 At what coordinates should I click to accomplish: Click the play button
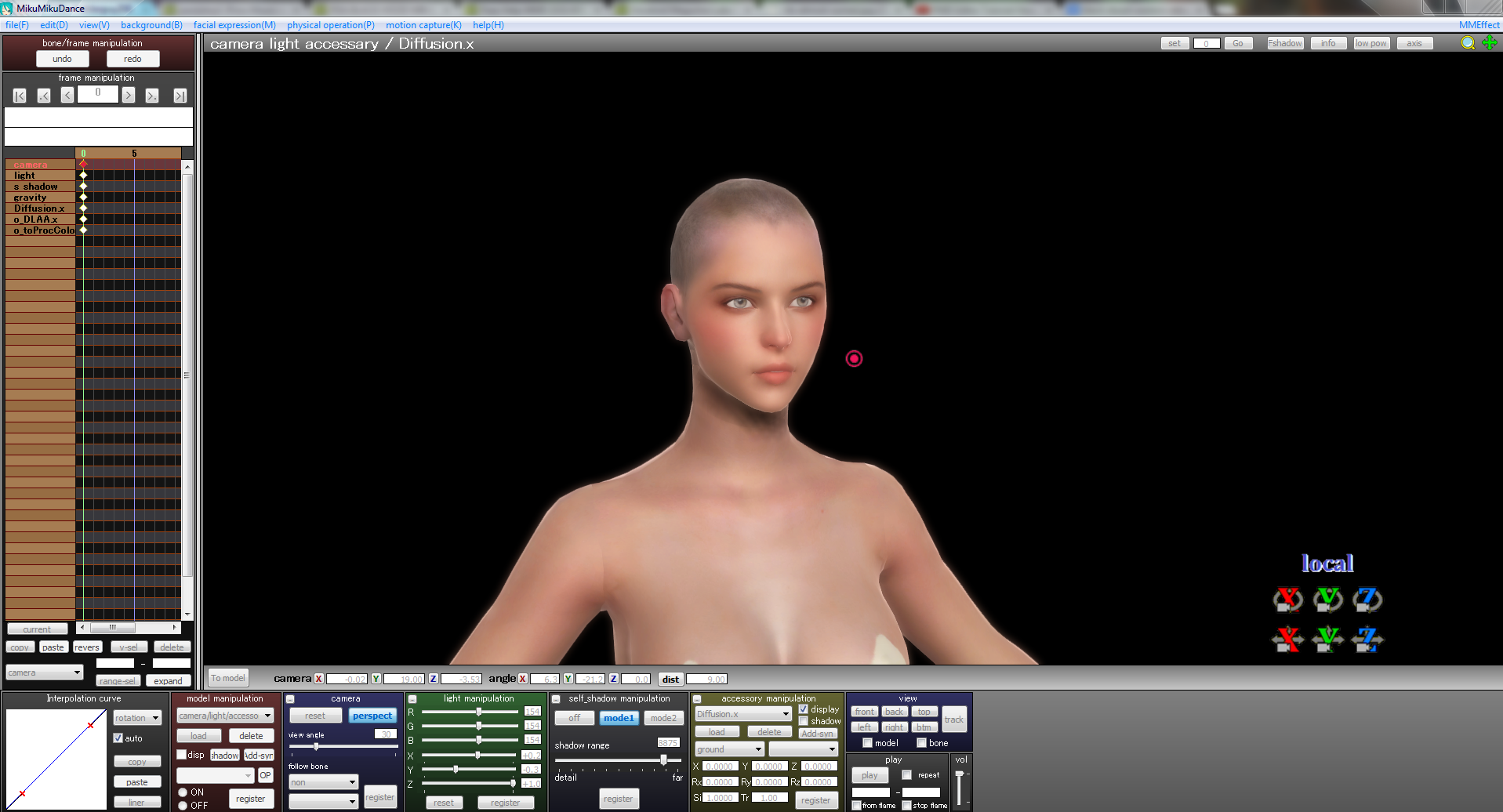[870, 775]
